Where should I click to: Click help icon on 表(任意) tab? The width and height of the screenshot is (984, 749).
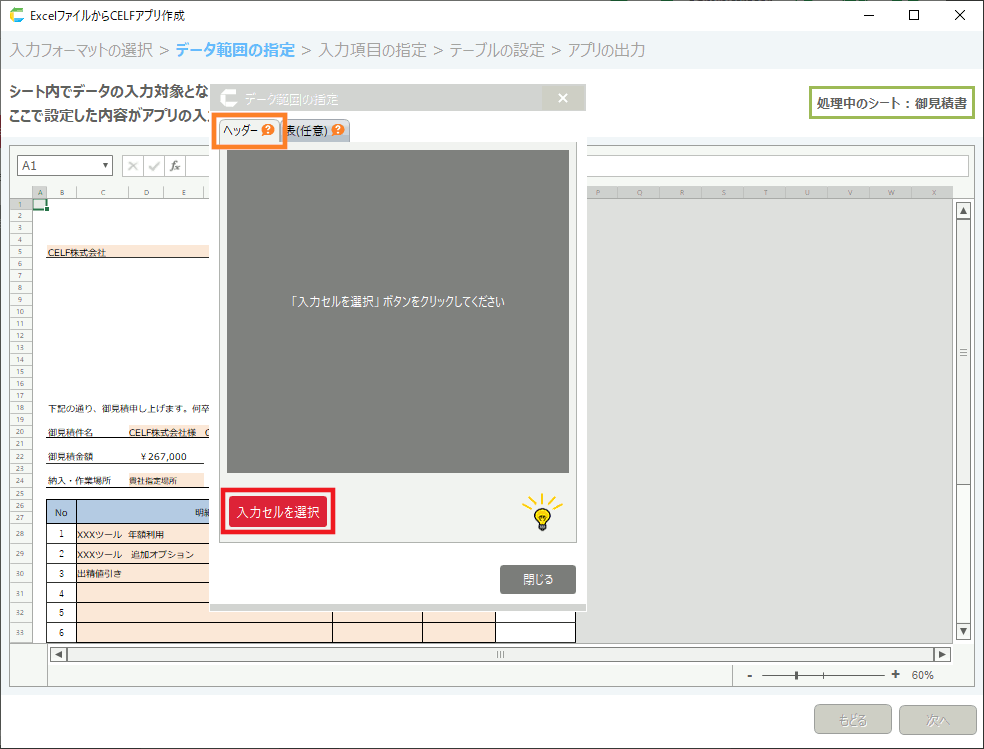tap(339, 130)
